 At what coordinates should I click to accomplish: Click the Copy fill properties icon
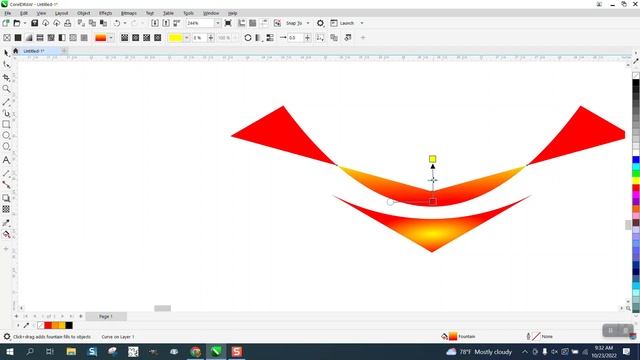pyautogui.click(x=334, y=38)
